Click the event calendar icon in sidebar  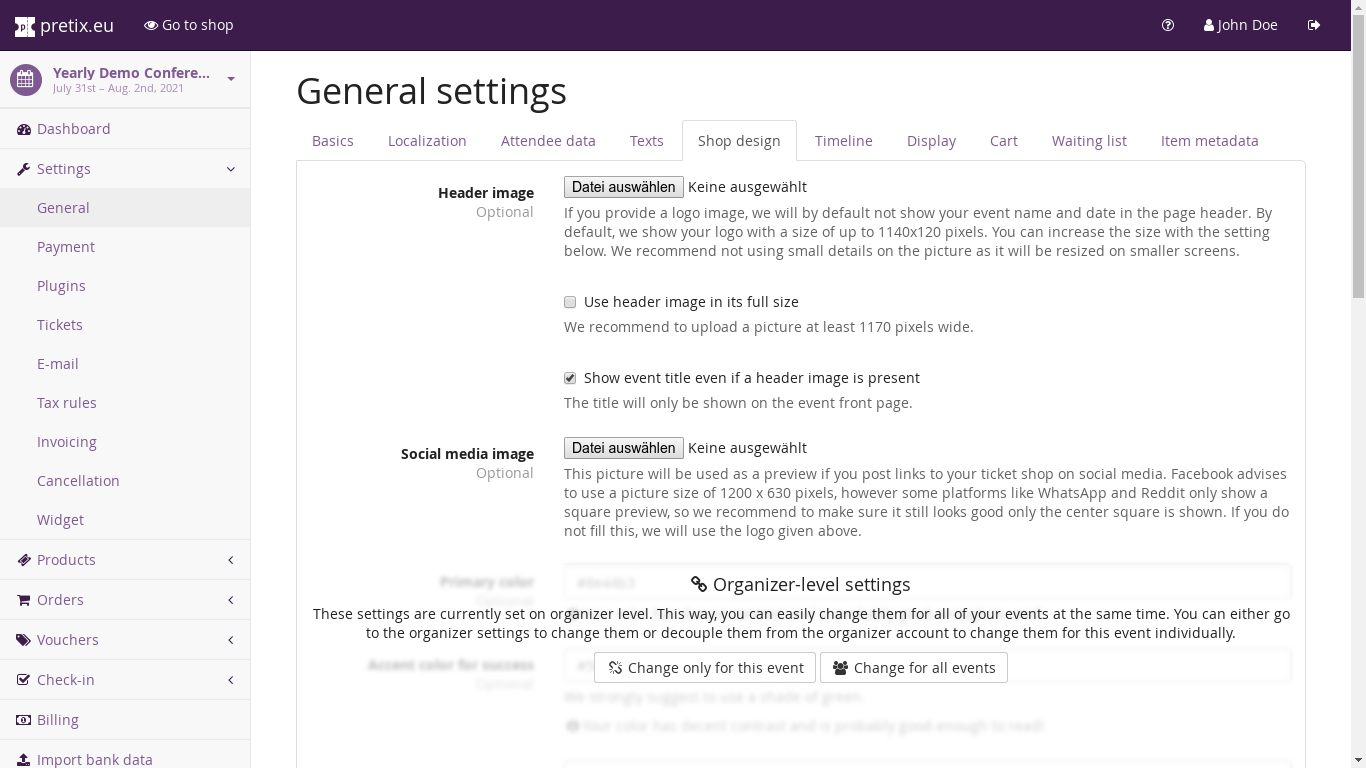tap(26, 80)
